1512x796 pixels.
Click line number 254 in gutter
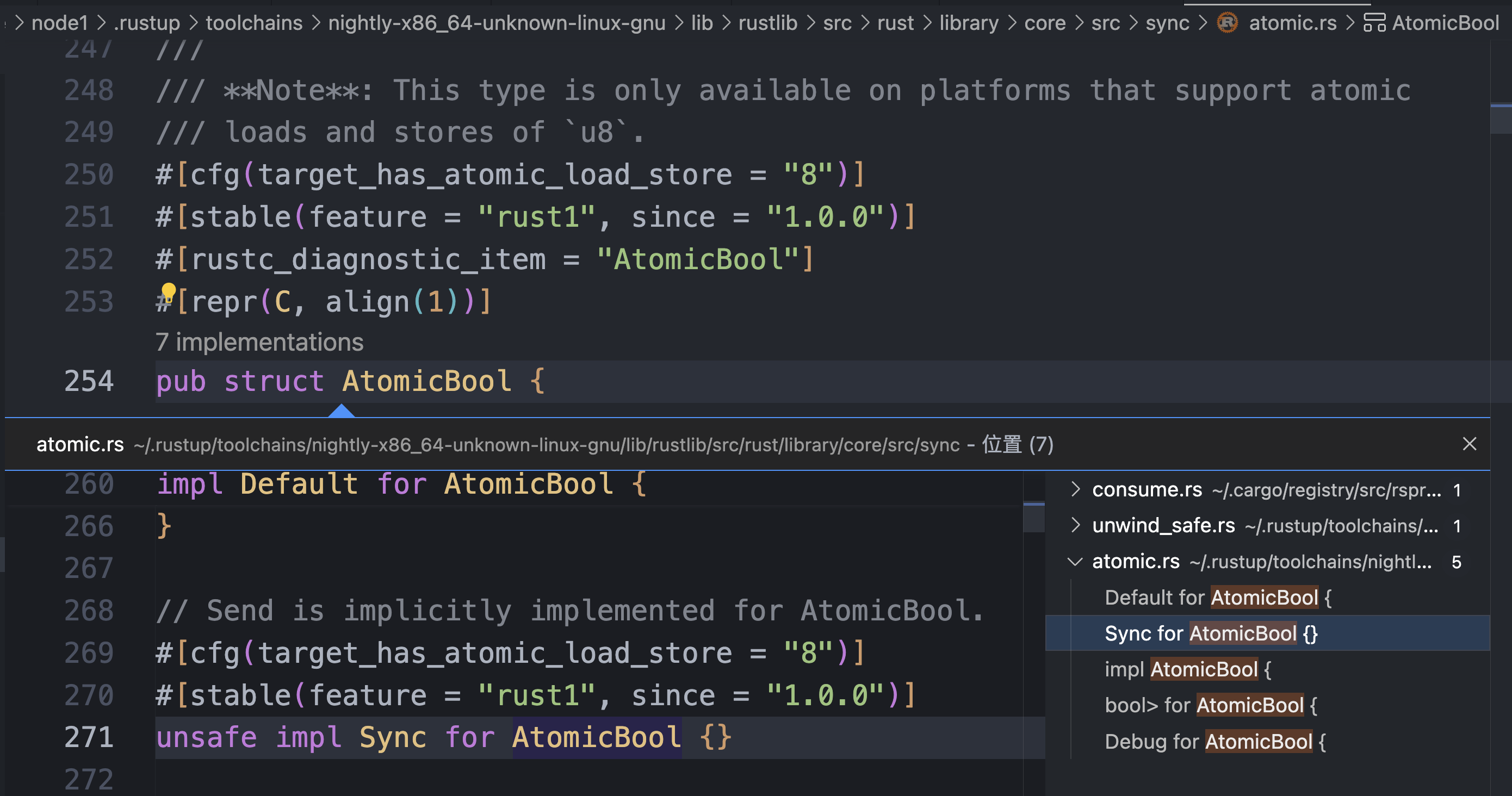[89, 381]
